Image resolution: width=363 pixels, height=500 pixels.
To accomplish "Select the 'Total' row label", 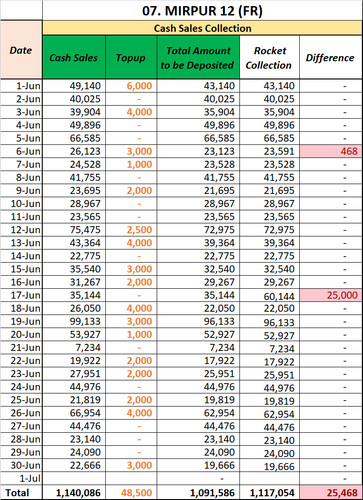I will pyautogui.click(x=21, y=492).
